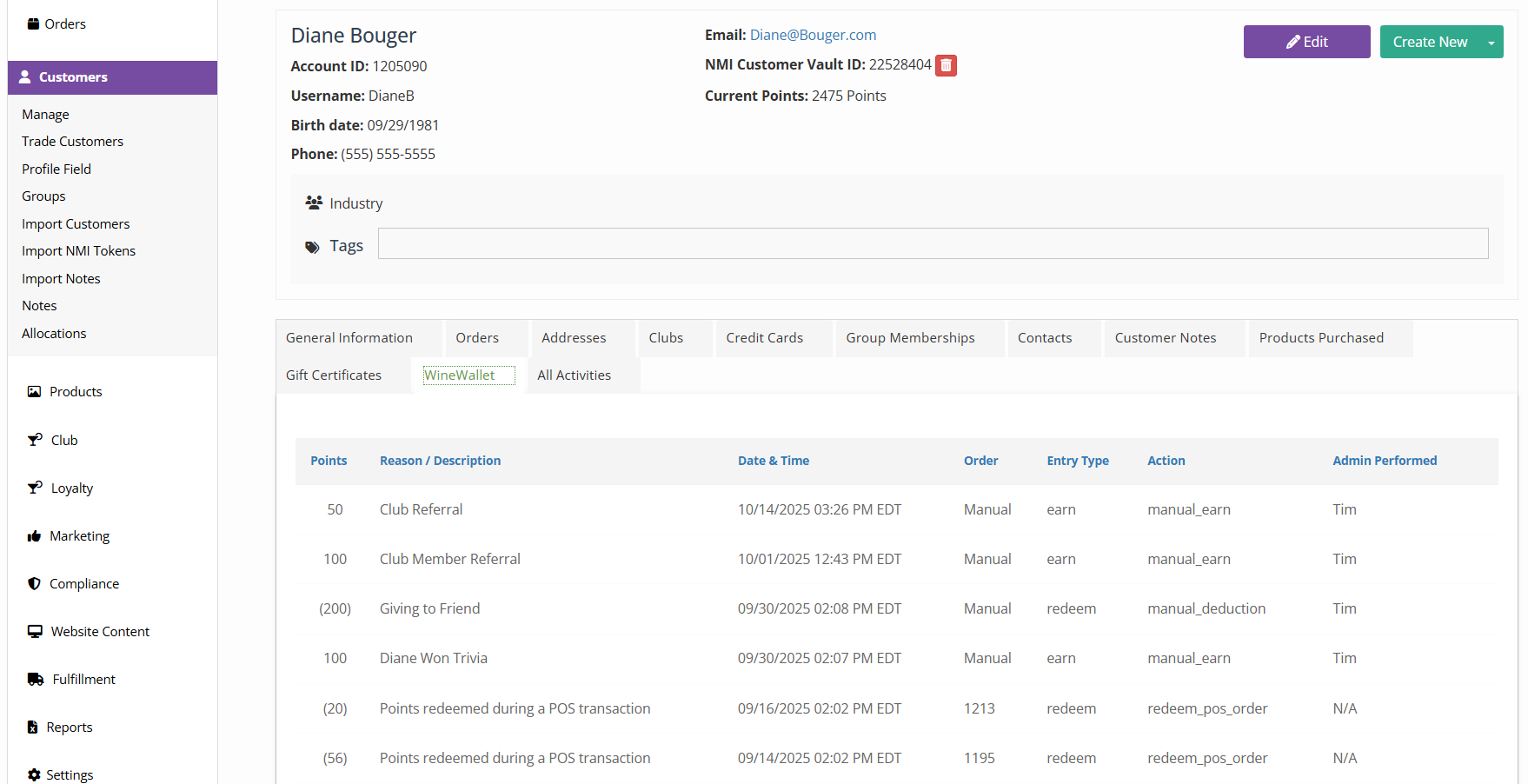
Task: Open Diane's email link
Action: pyautogui.click(x=813, y=35)
